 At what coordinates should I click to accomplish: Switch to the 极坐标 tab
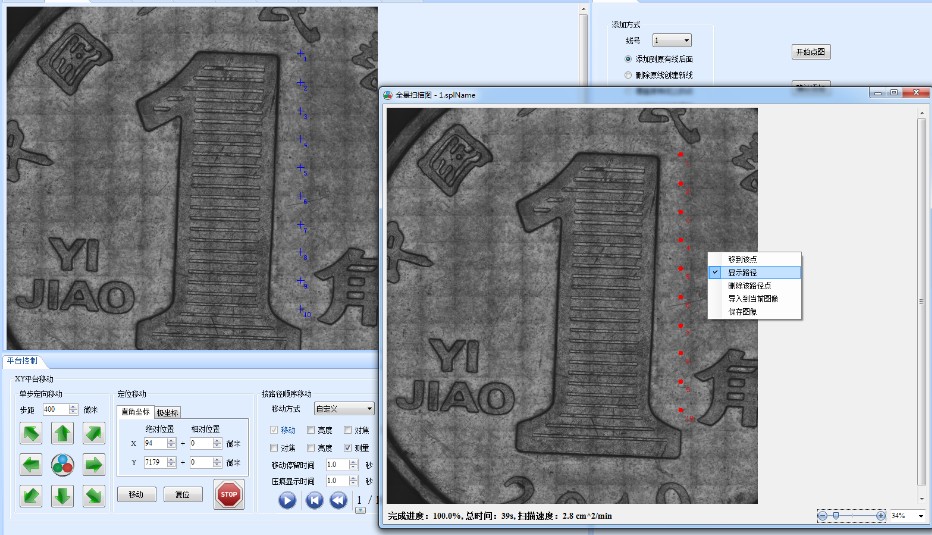click(x=167, y=412)
